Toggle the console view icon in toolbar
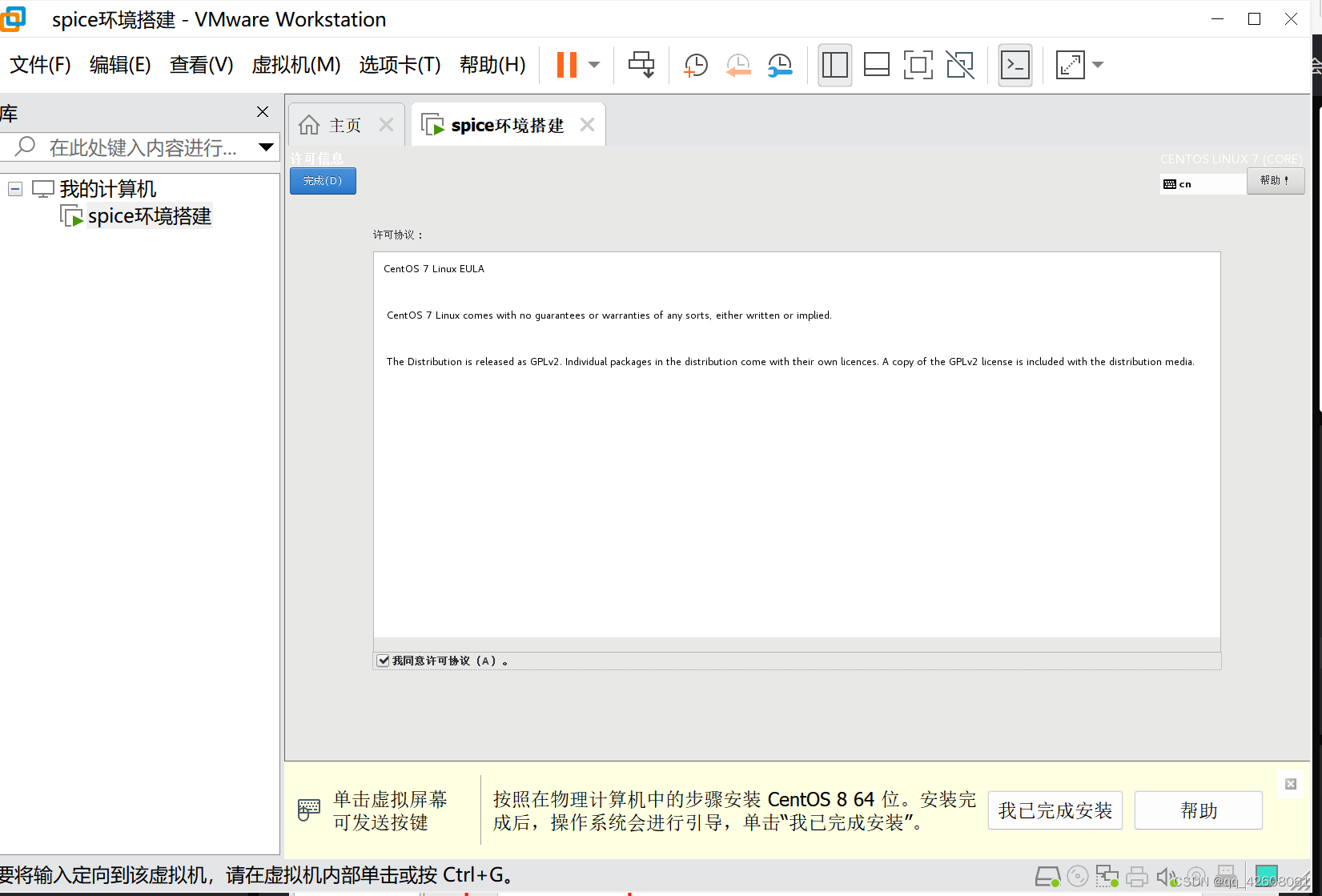Screen dimensions: 1322x896 (x=1015, y=65)
